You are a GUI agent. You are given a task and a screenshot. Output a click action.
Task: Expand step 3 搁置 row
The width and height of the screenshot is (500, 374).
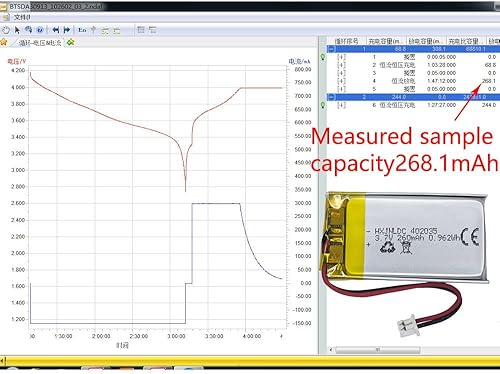[341, 73]
